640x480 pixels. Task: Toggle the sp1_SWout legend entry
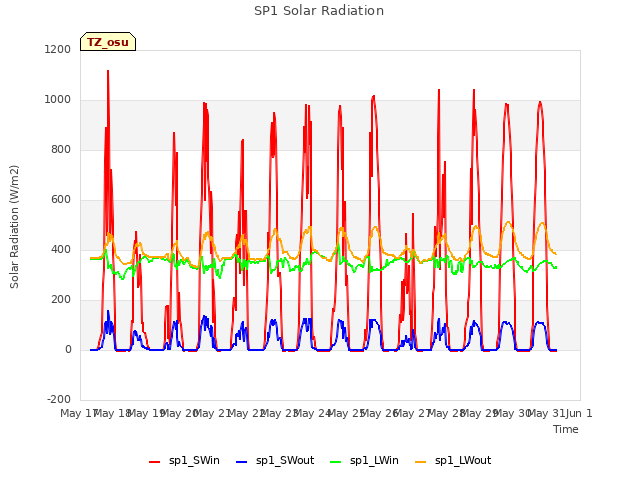click(276, 461)
